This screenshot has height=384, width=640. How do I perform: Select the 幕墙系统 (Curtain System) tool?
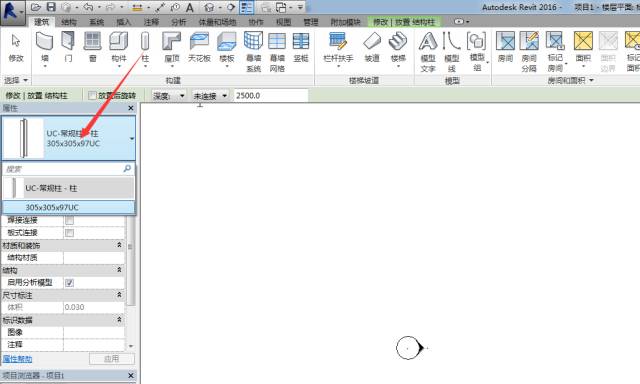pyautogui.click(x=253, y=52)
